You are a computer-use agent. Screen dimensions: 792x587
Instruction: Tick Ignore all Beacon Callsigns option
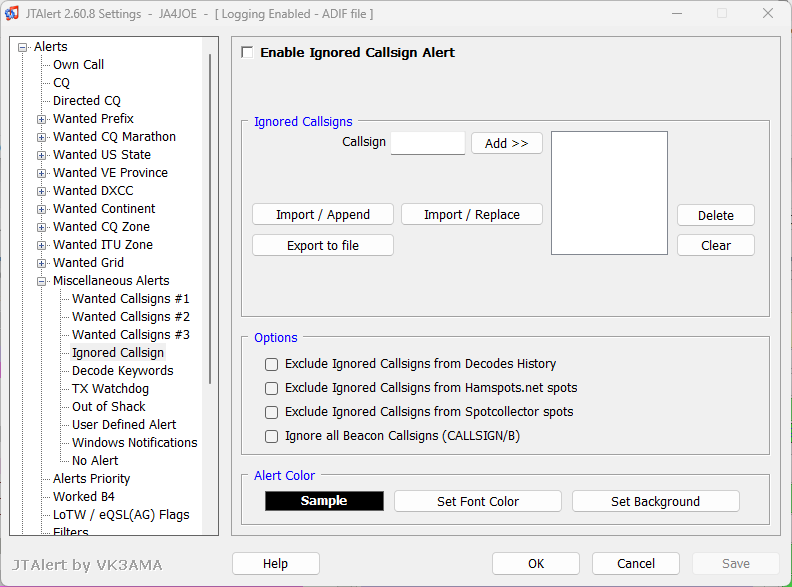271,436
